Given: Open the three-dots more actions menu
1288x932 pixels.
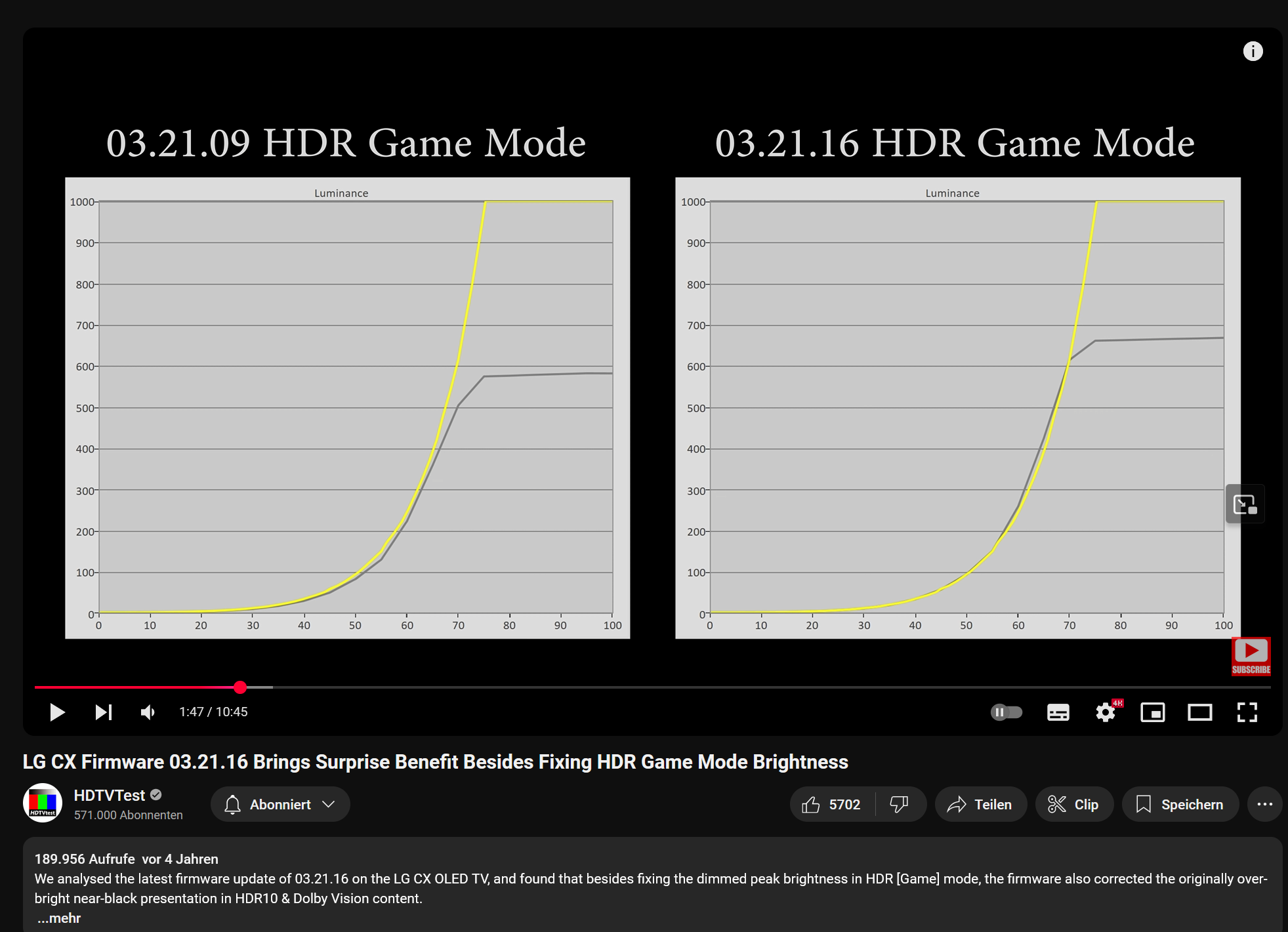Looking at the screenshot, I should (x=1264, y=804).
